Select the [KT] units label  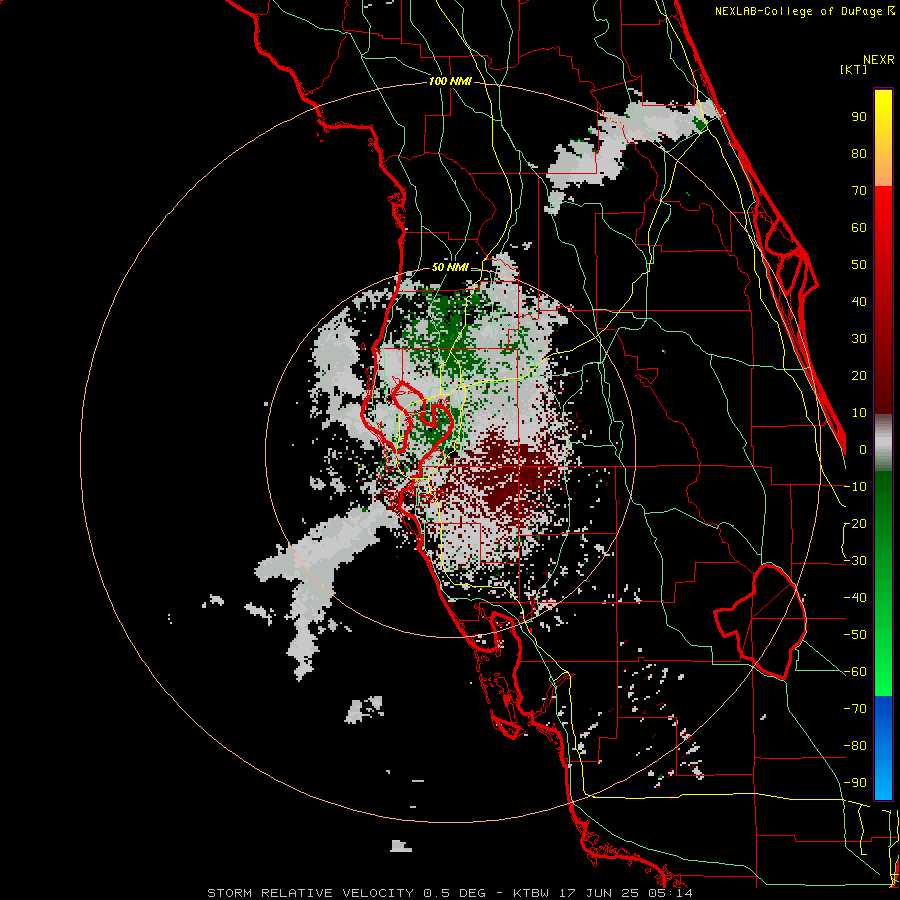pyautogui.click(x=853, y=69)
